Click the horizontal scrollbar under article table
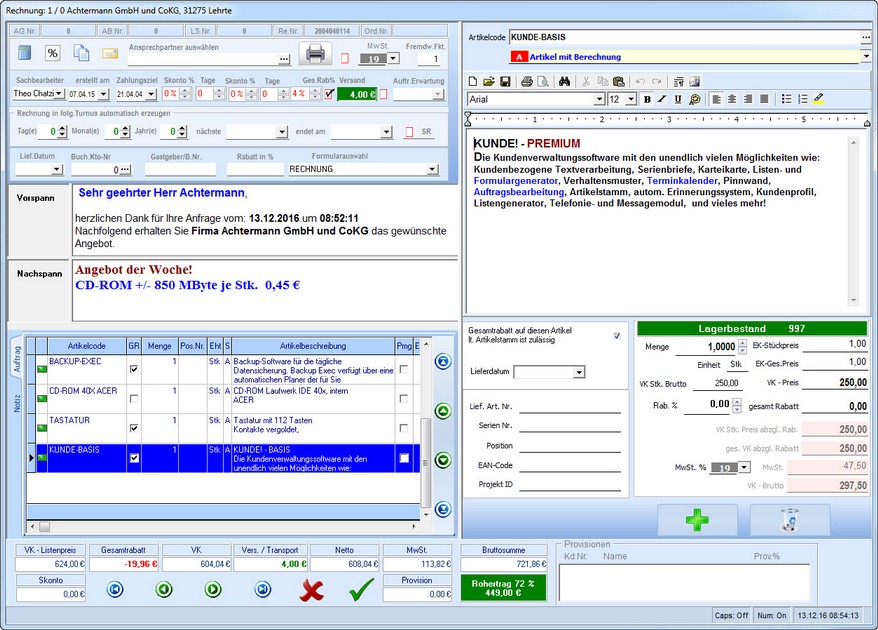 pos(223,526)
